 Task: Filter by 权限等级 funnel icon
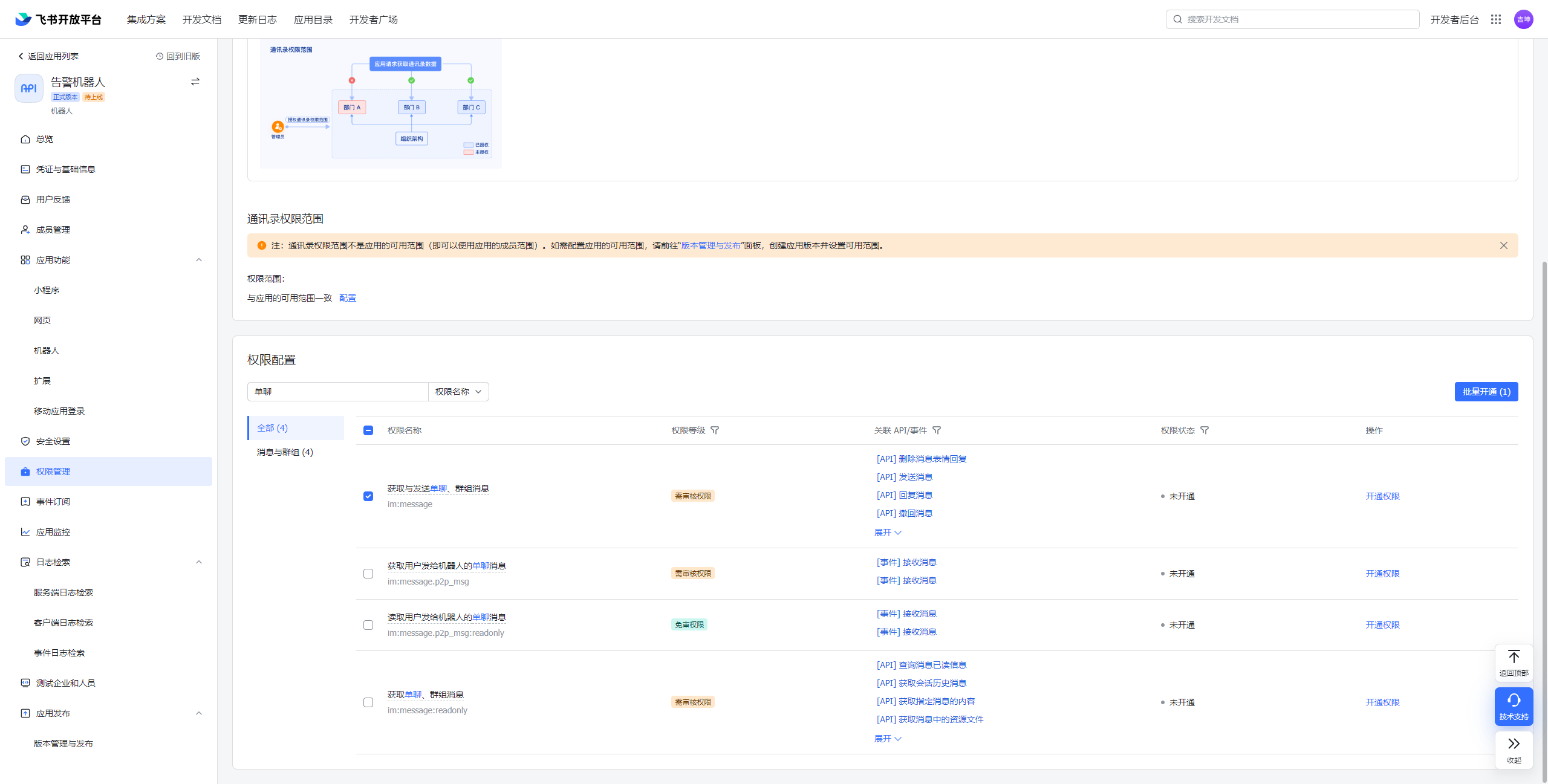[x=715, y=430]
